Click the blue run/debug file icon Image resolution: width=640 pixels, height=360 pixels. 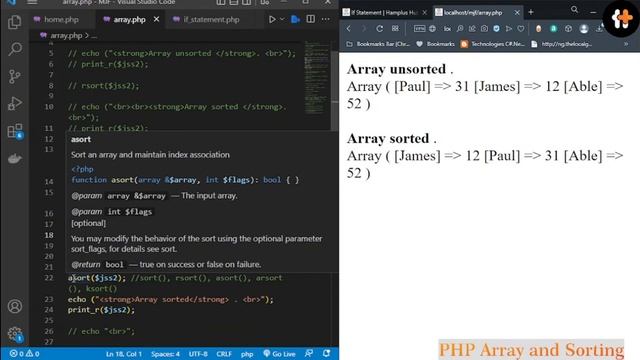click(296, 19)
